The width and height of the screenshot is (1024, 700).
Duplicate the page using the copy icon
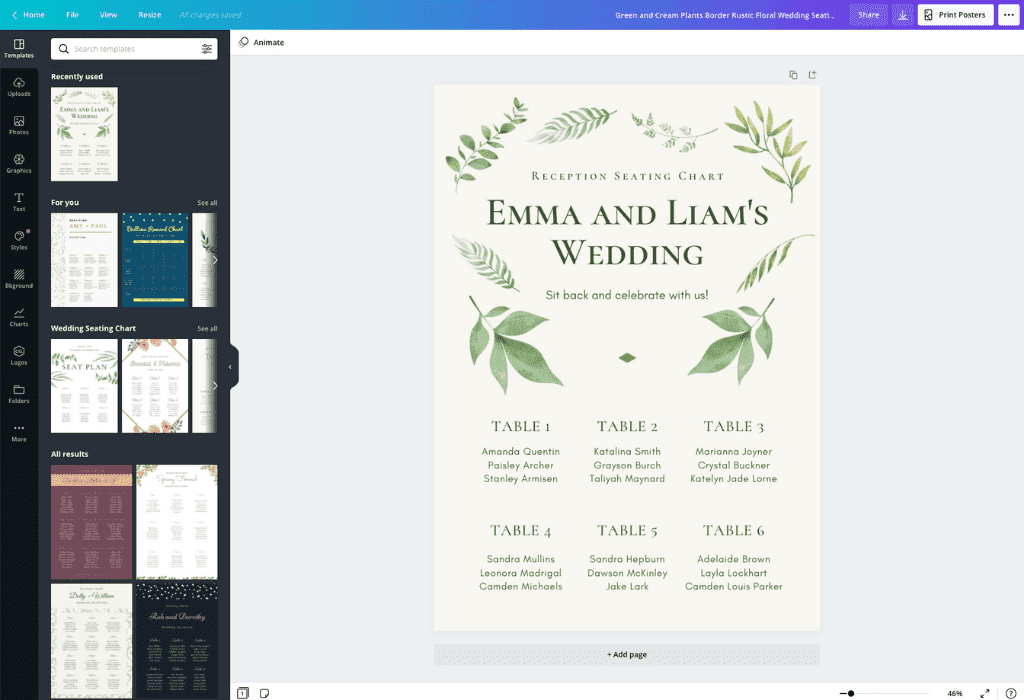point(793,74)
